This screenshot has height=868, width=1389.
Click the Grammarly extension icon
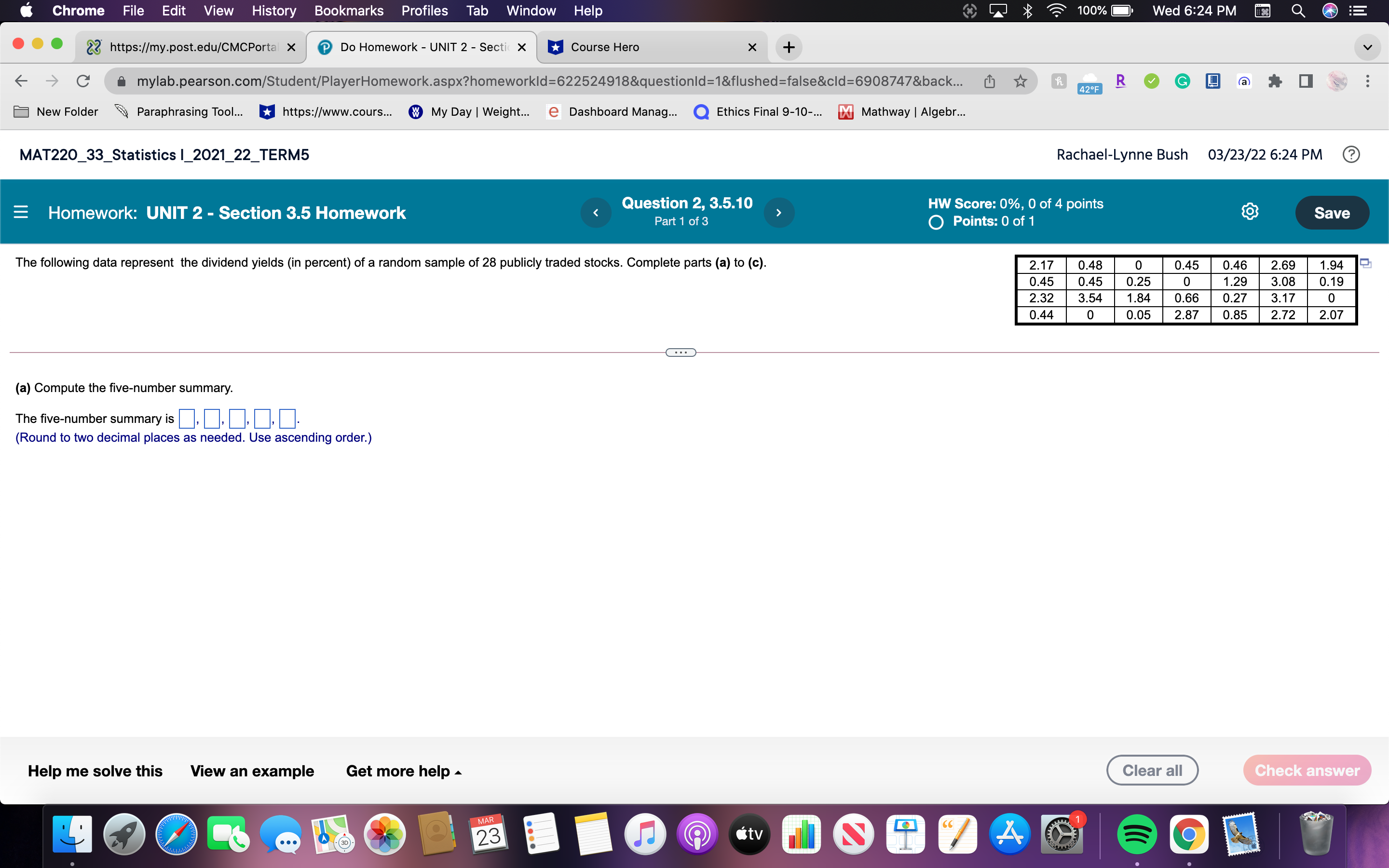pos(1182,81)
